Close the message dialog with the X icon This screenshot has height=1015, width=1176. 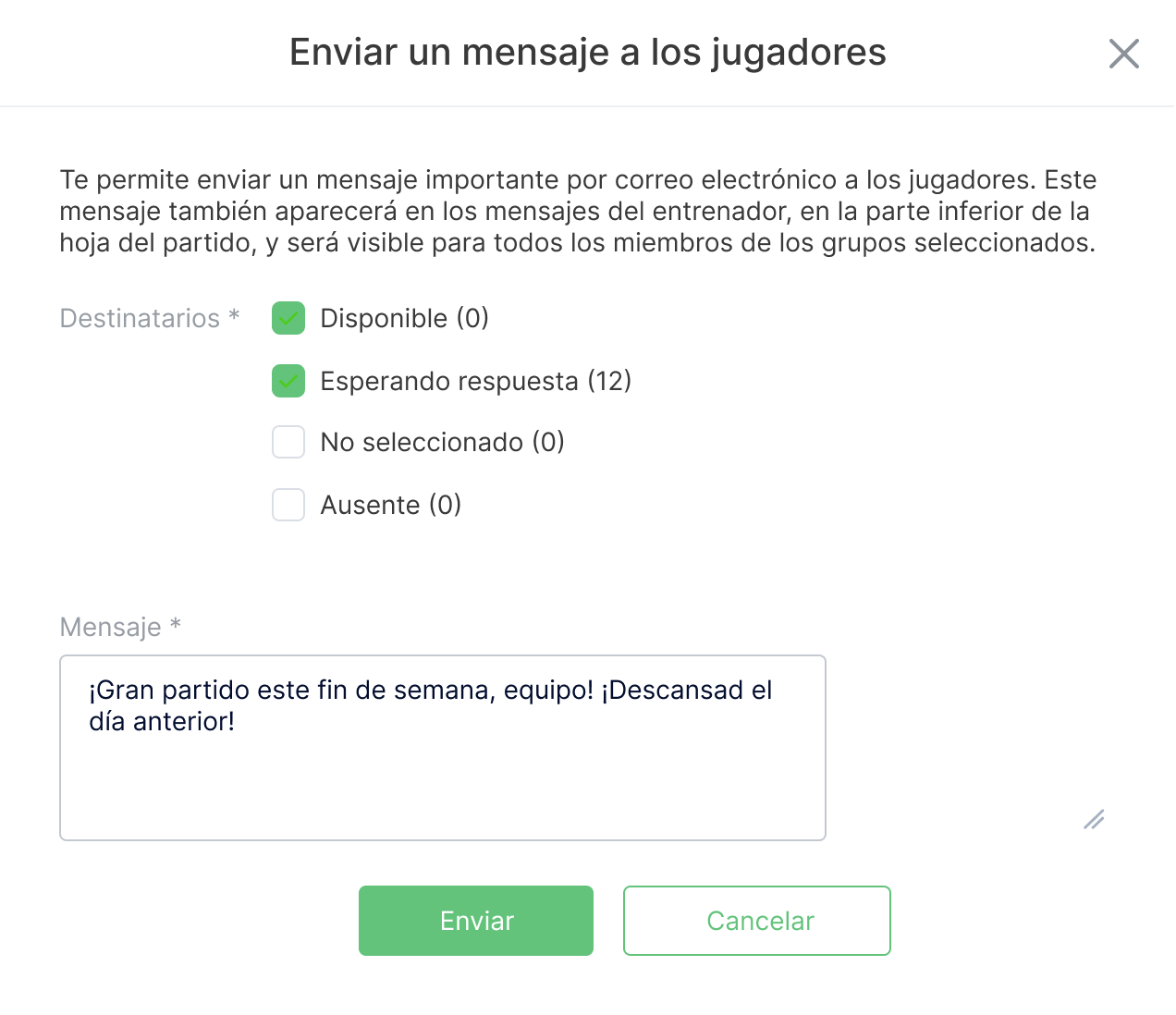[1124, 55]
